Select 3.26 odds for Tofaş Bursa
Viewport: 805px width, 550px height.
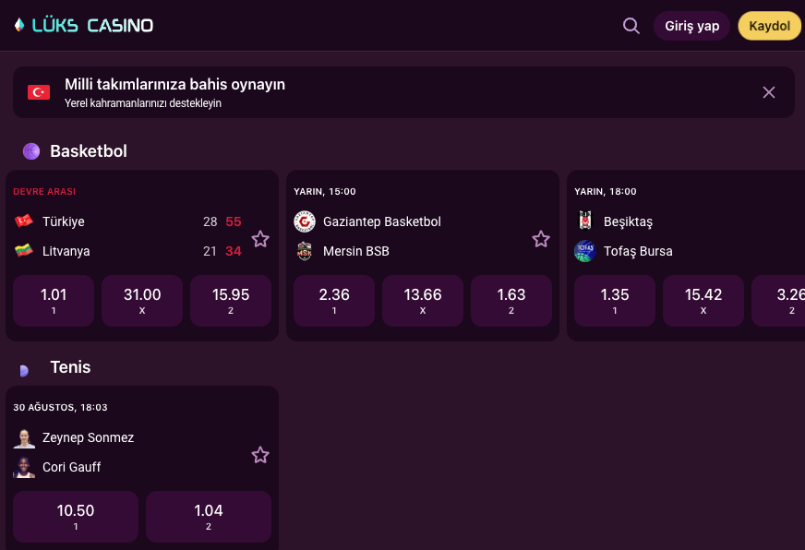click(778, 301)
